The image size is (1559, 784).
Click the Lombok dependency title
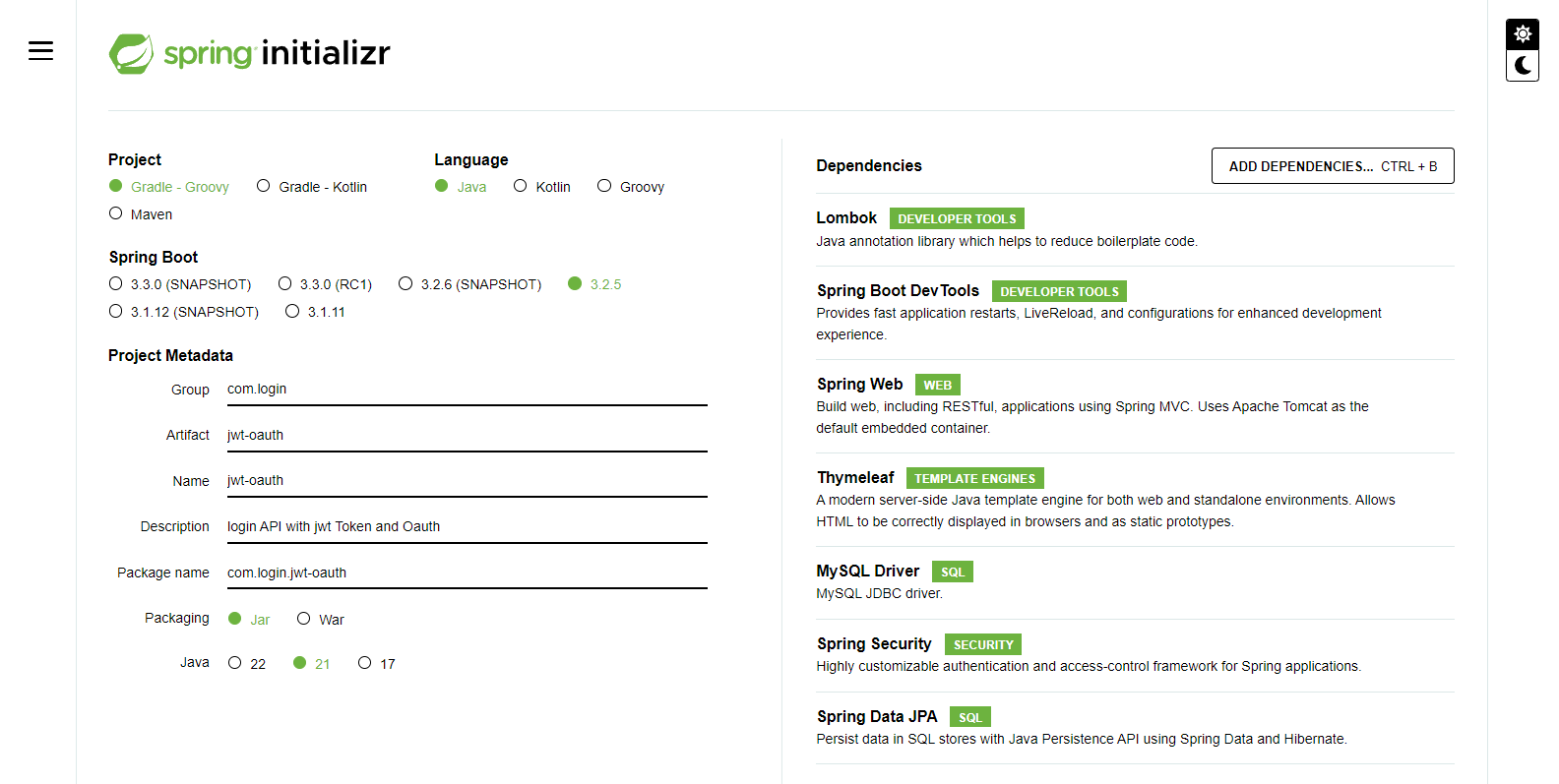pyautogui.click(x=846, y=218)
